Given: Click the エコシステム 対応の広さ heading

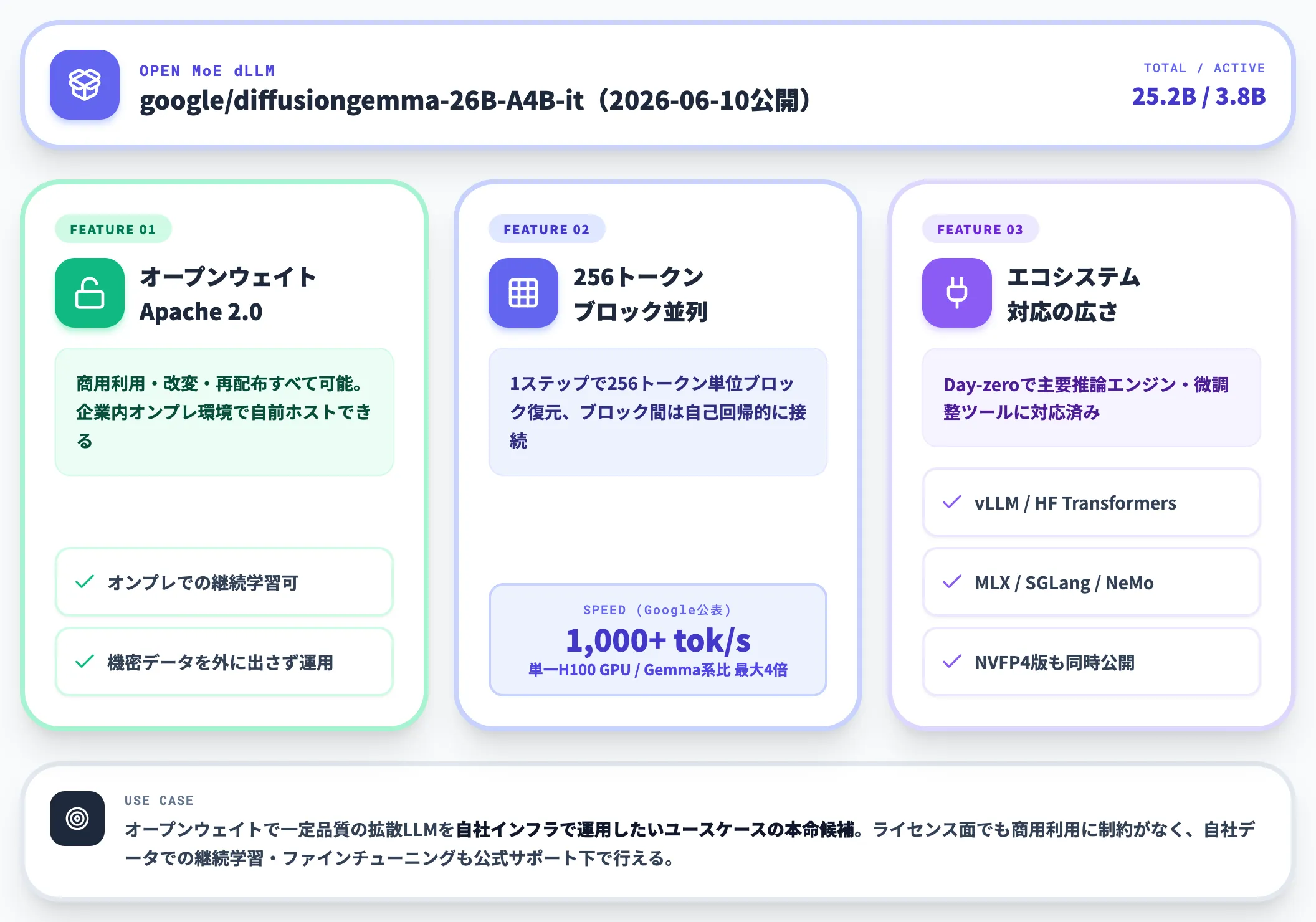Looking at the screenshot, I should (1073, 294).
